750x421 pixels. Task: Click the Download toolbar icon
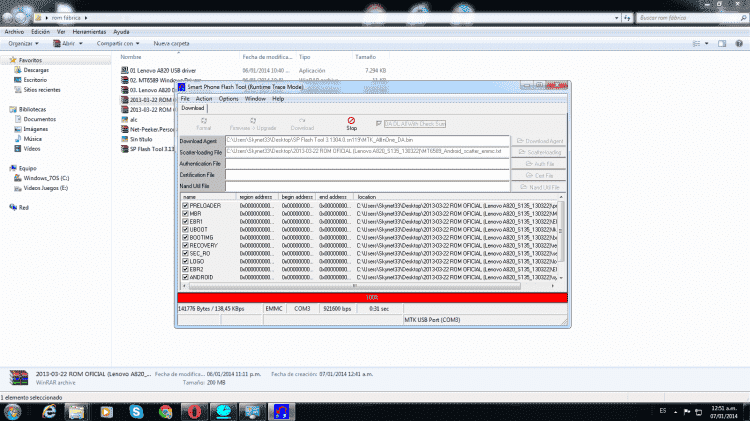[302, 124]
